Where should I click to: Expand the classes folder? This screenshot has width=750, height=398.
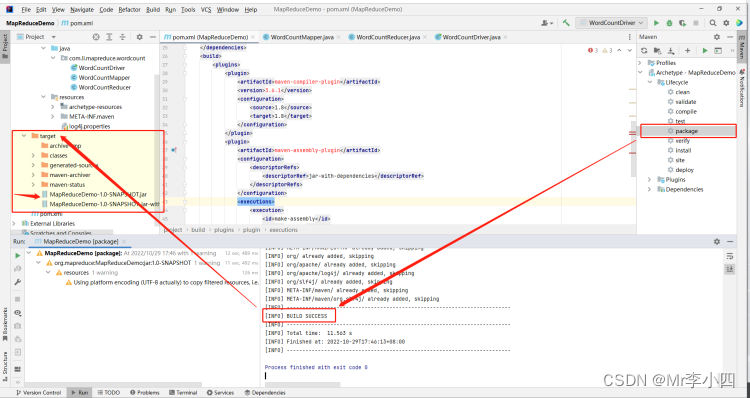(33, 155)
